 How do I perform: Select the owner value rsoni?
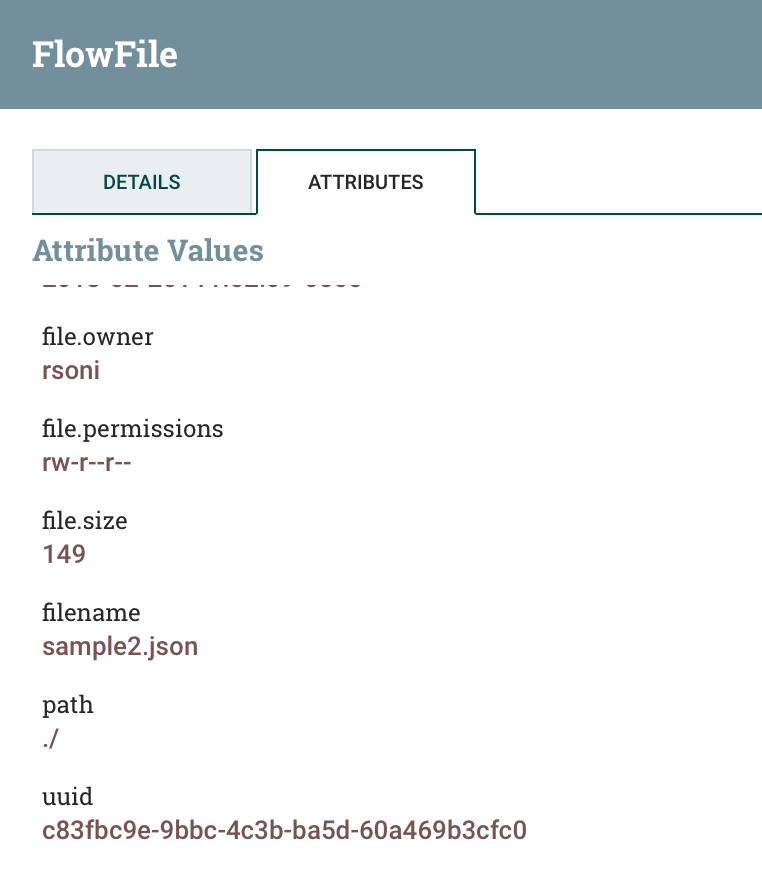[70, 370]
